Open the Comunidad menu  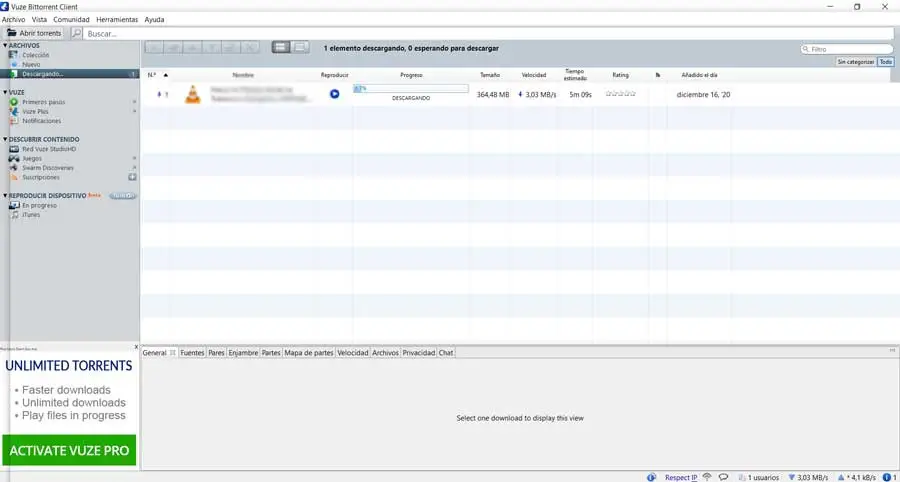coord(71,20)
